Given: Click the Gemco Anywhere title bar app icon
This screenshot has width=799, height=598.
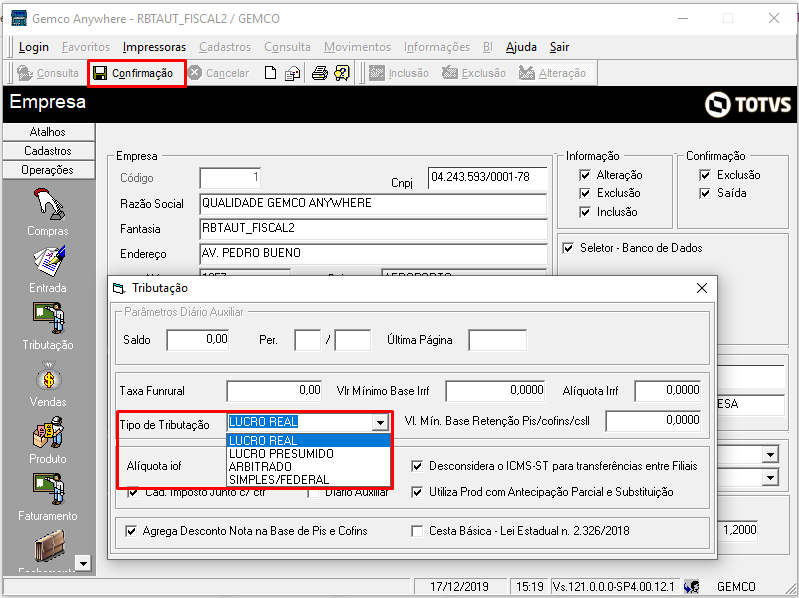Looking at the screenshot, I should [19, 18].
